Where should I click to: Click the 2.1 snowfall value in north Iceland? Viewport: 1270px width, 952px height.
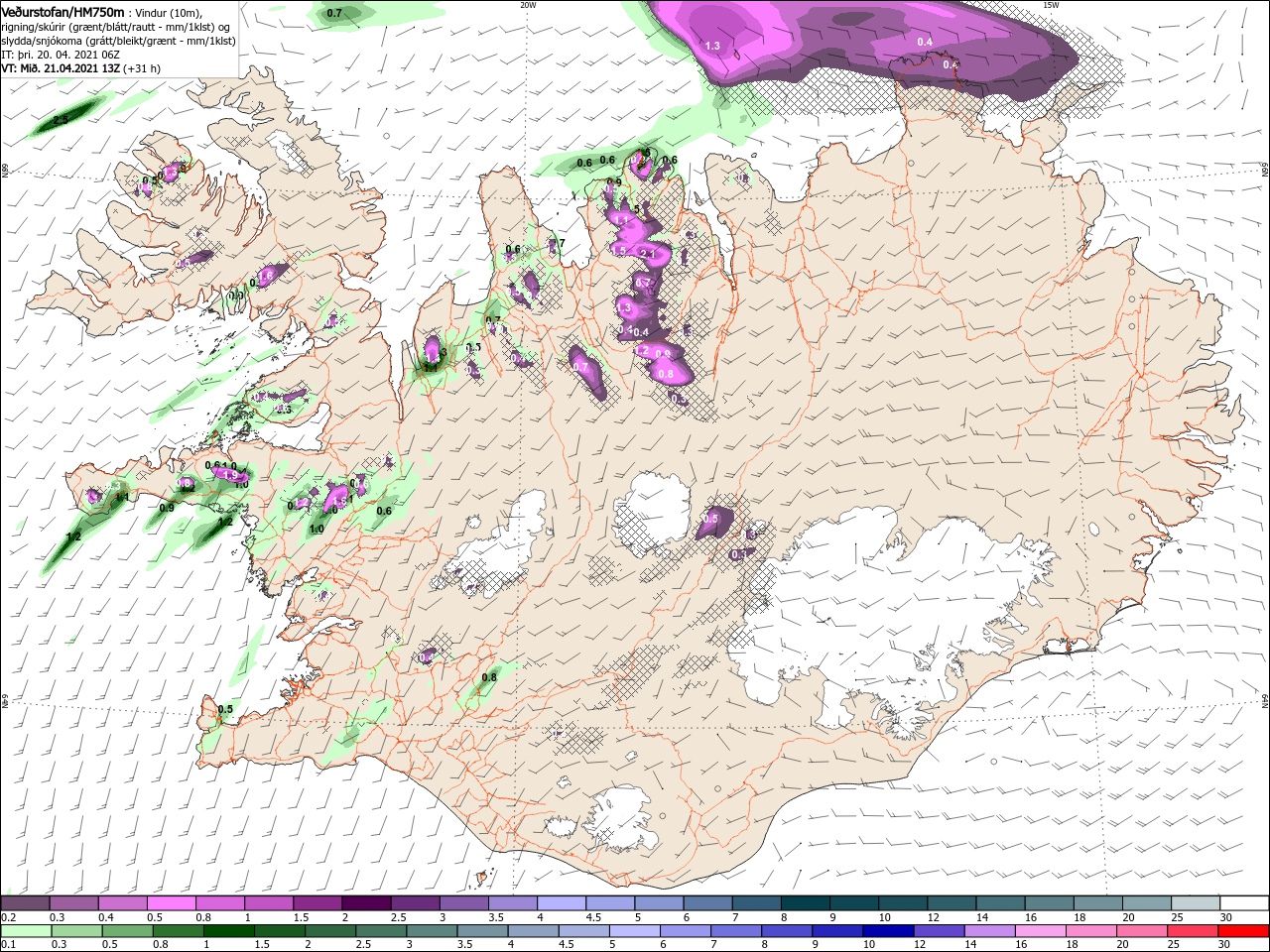pos(650,254)
